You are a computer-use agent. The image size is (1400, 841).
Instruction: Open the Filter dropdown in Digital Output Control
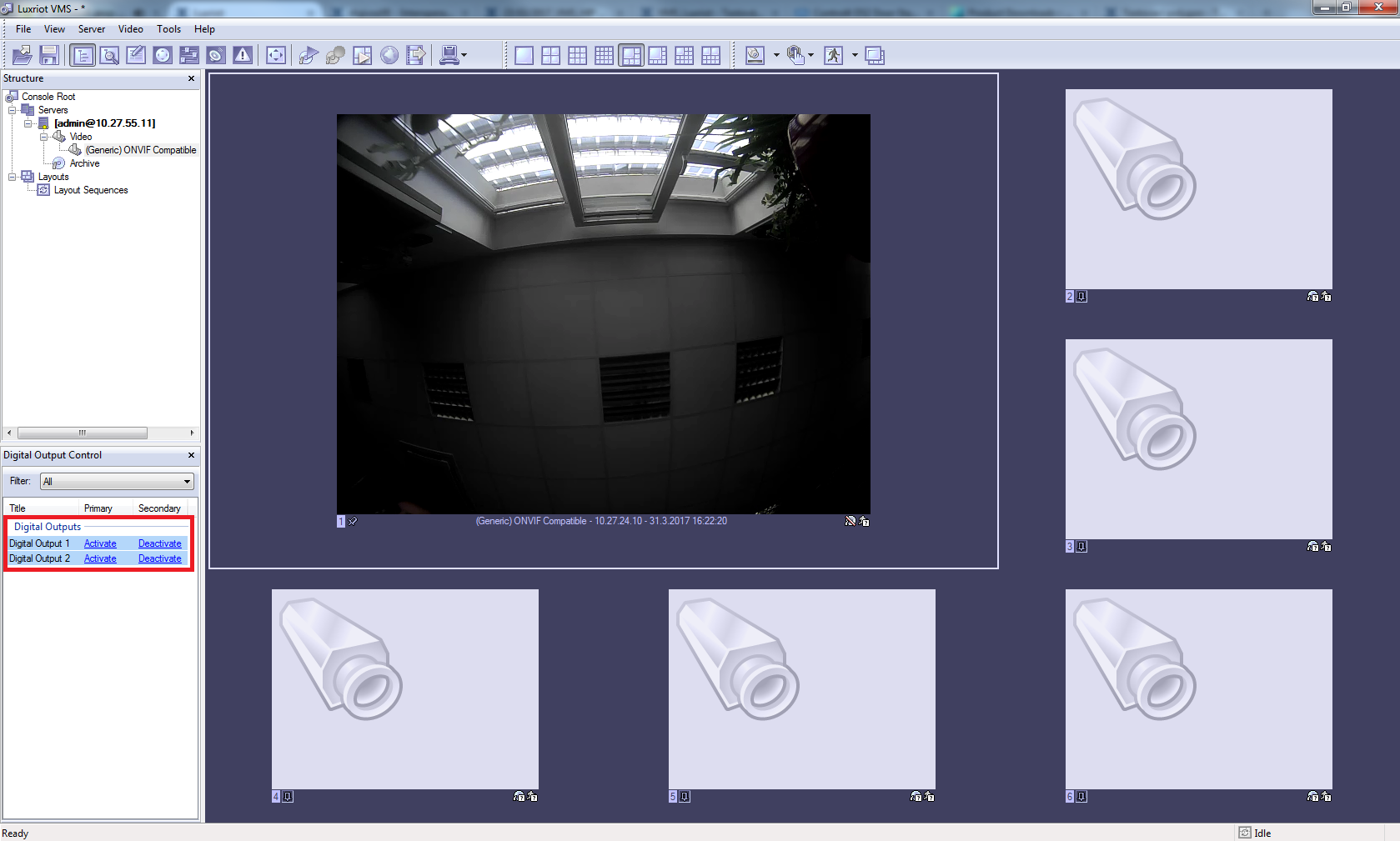pos(187,482)
